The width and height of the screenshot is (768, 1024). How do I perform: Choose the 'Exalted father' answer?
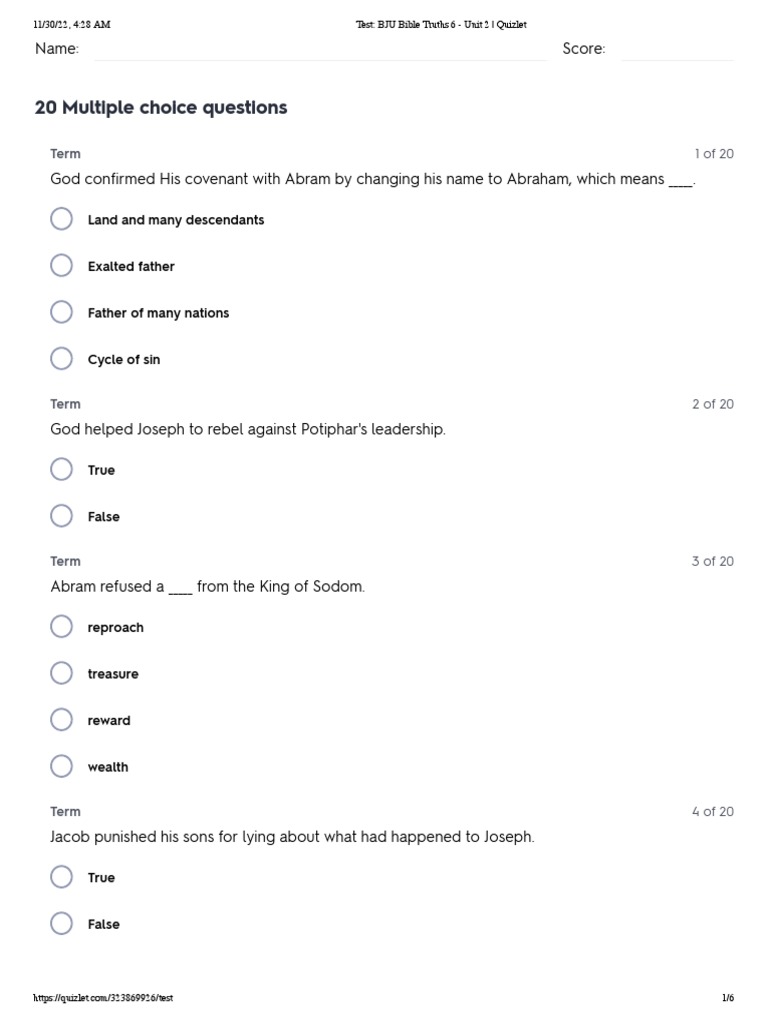click(x=61, y=265)
